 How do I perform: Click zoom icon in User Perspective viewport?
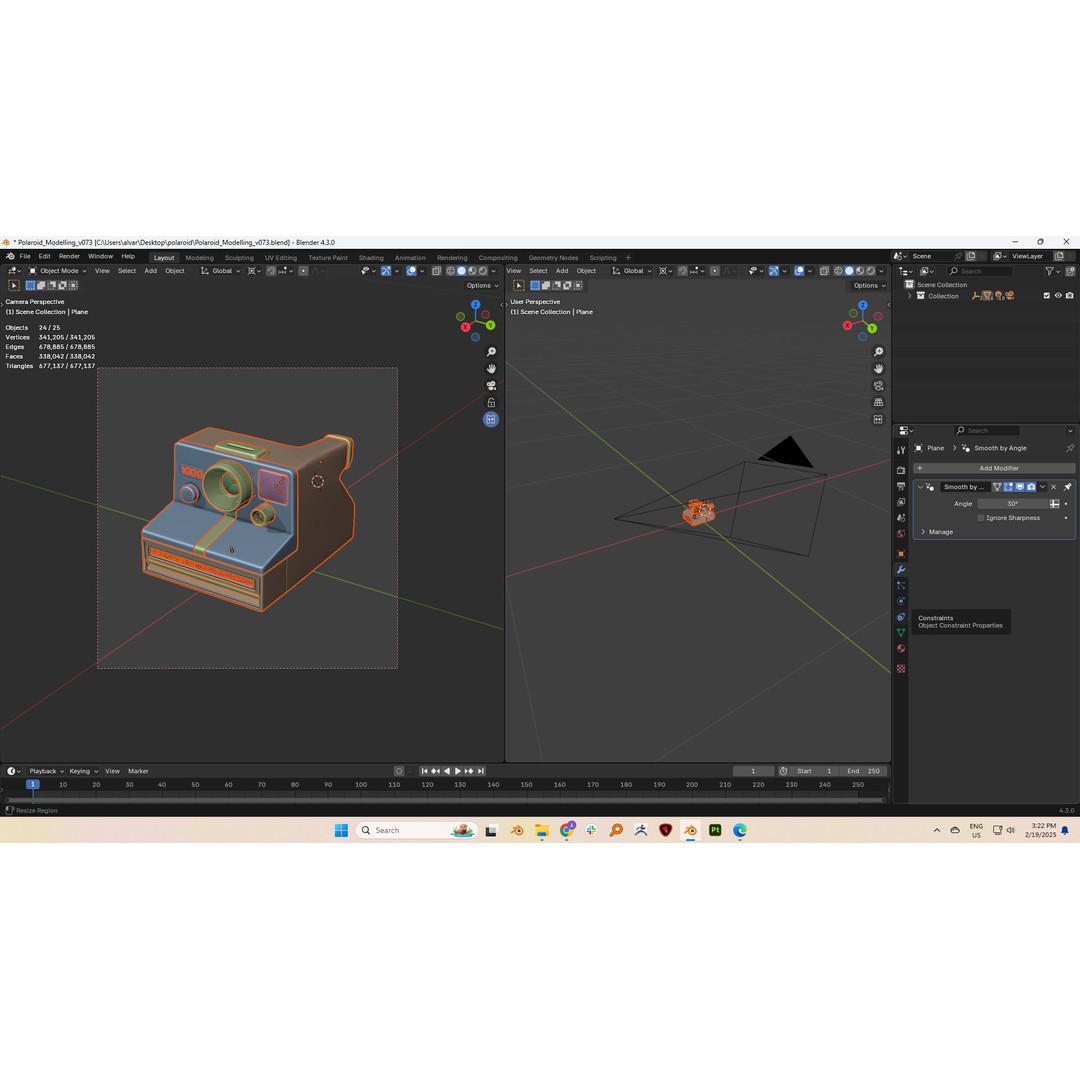(878, 352)
